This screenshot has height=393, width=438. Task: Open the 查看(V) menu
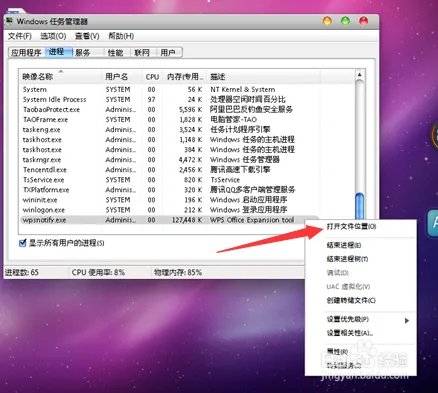[87, 36]
